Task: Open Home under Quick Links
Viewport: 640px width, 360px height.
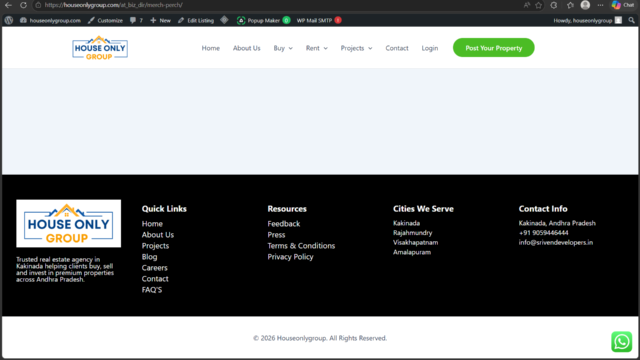Action: pos(152,224)
